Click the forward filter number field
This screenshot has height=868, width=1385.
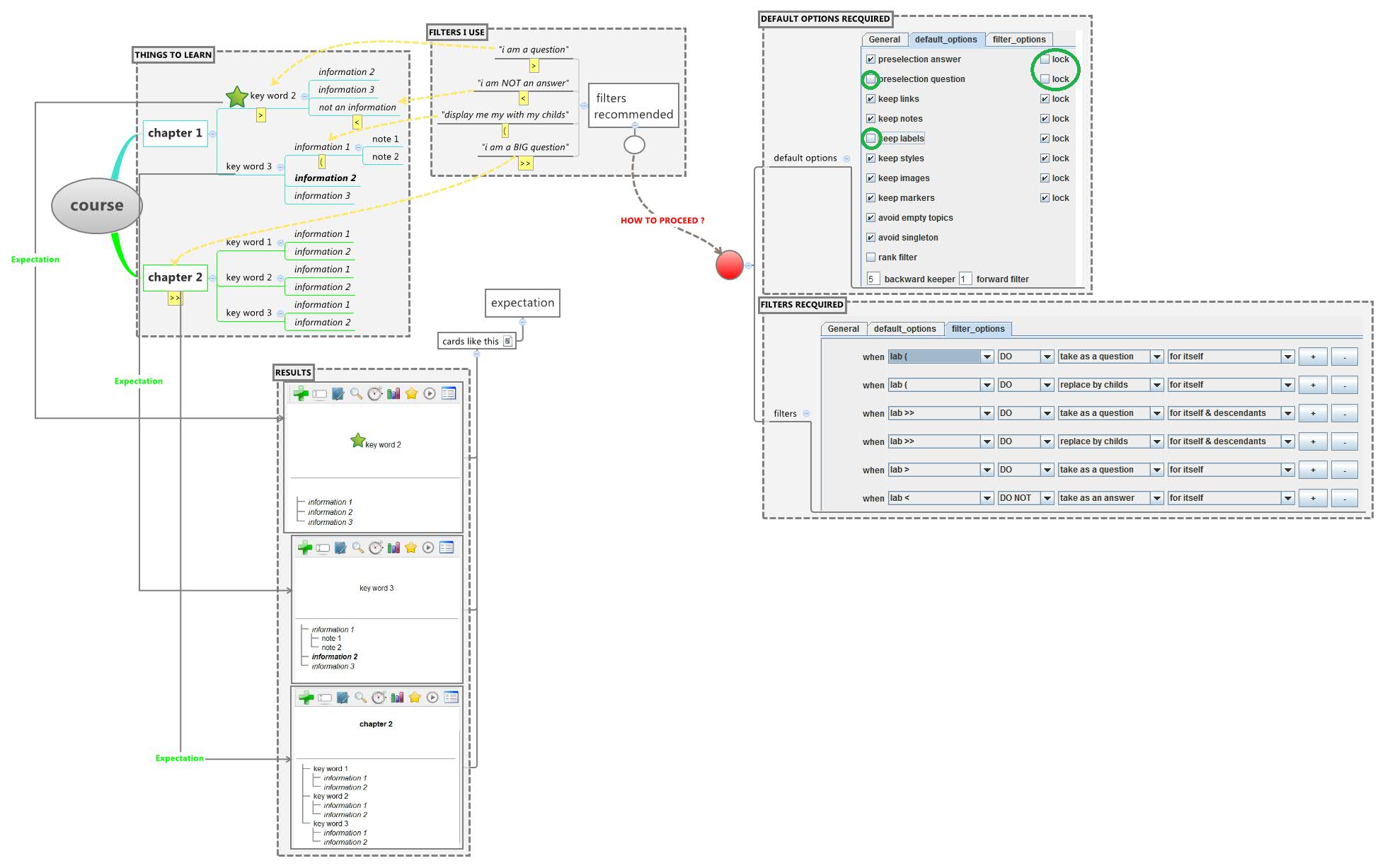(x=965, y=279)
